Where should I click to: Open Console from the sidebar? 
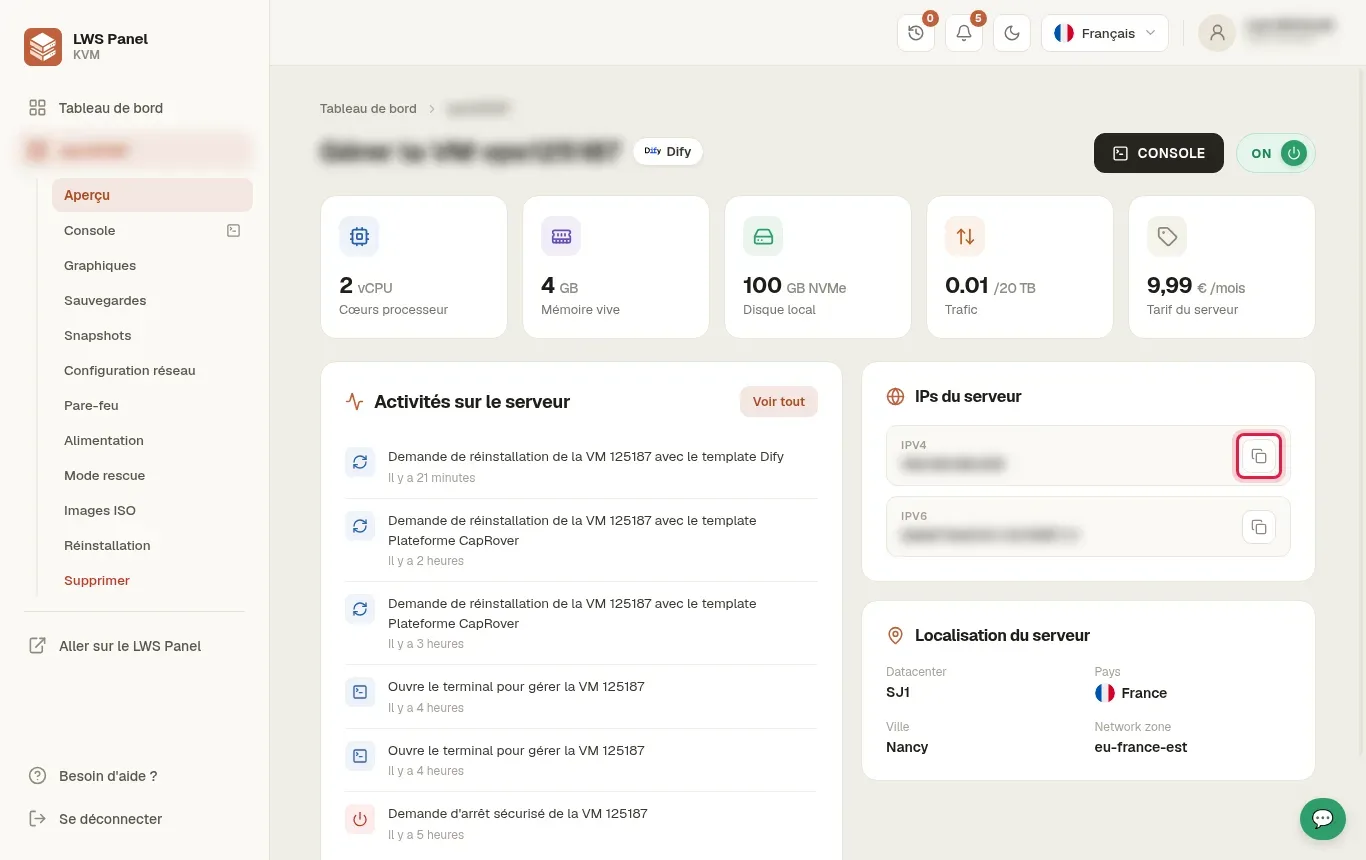pyautogui.click(x=90, y=230)
